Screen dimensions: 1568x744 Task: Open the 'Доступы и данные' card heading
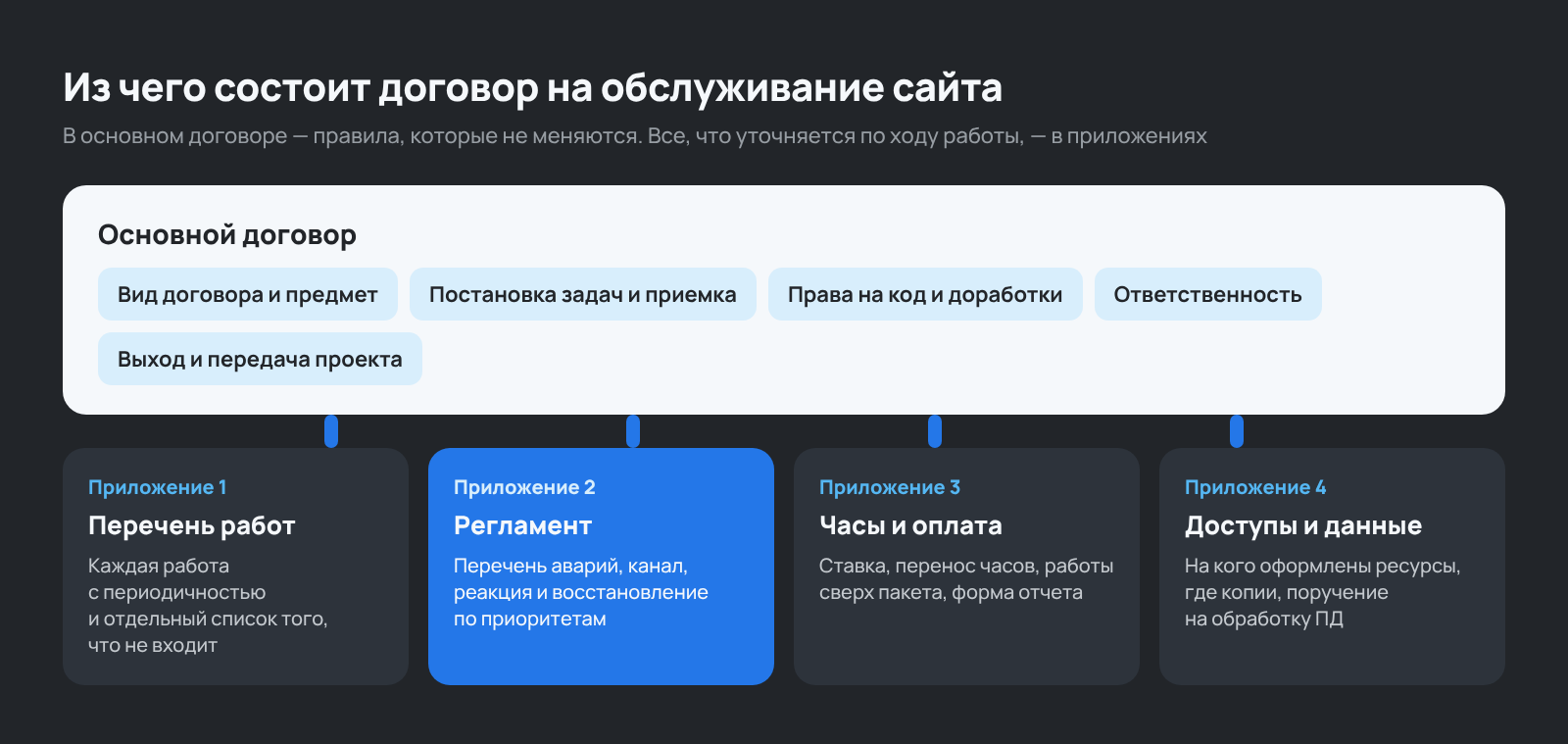1303,525
